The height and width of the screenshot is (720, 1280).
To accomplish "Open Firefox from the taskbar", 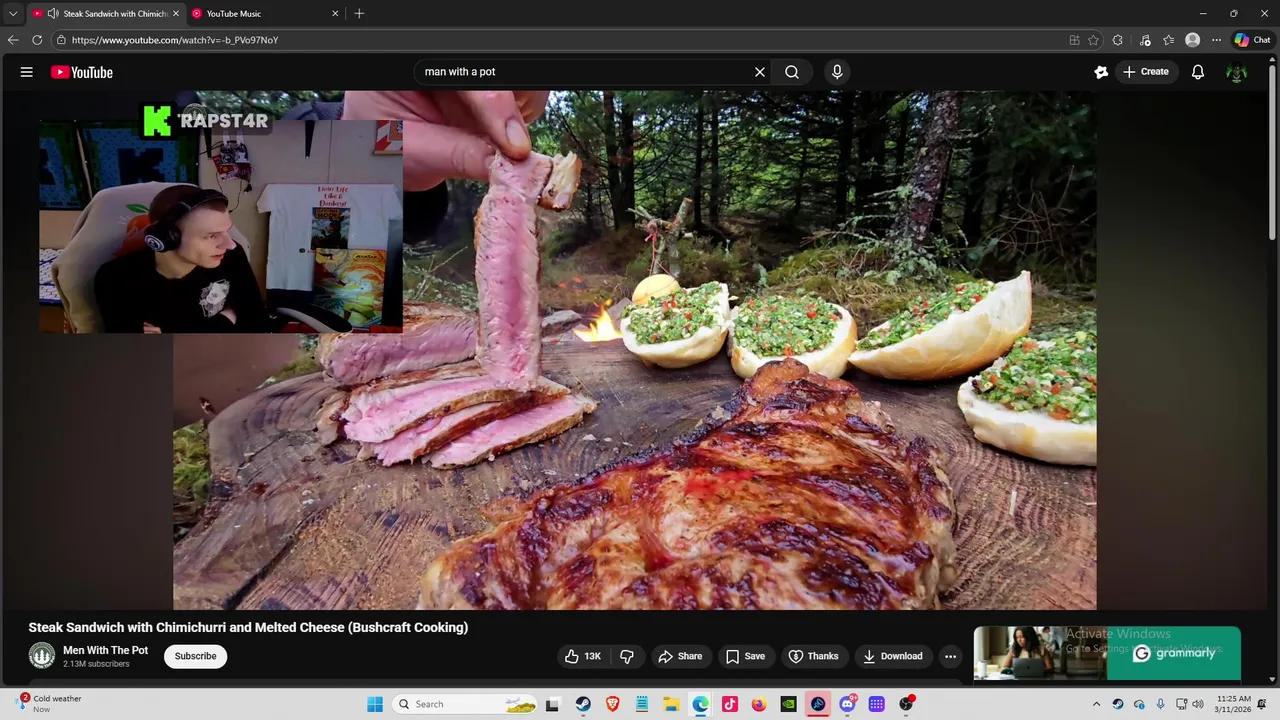I will pyautogui.click(x=759, y=704).
